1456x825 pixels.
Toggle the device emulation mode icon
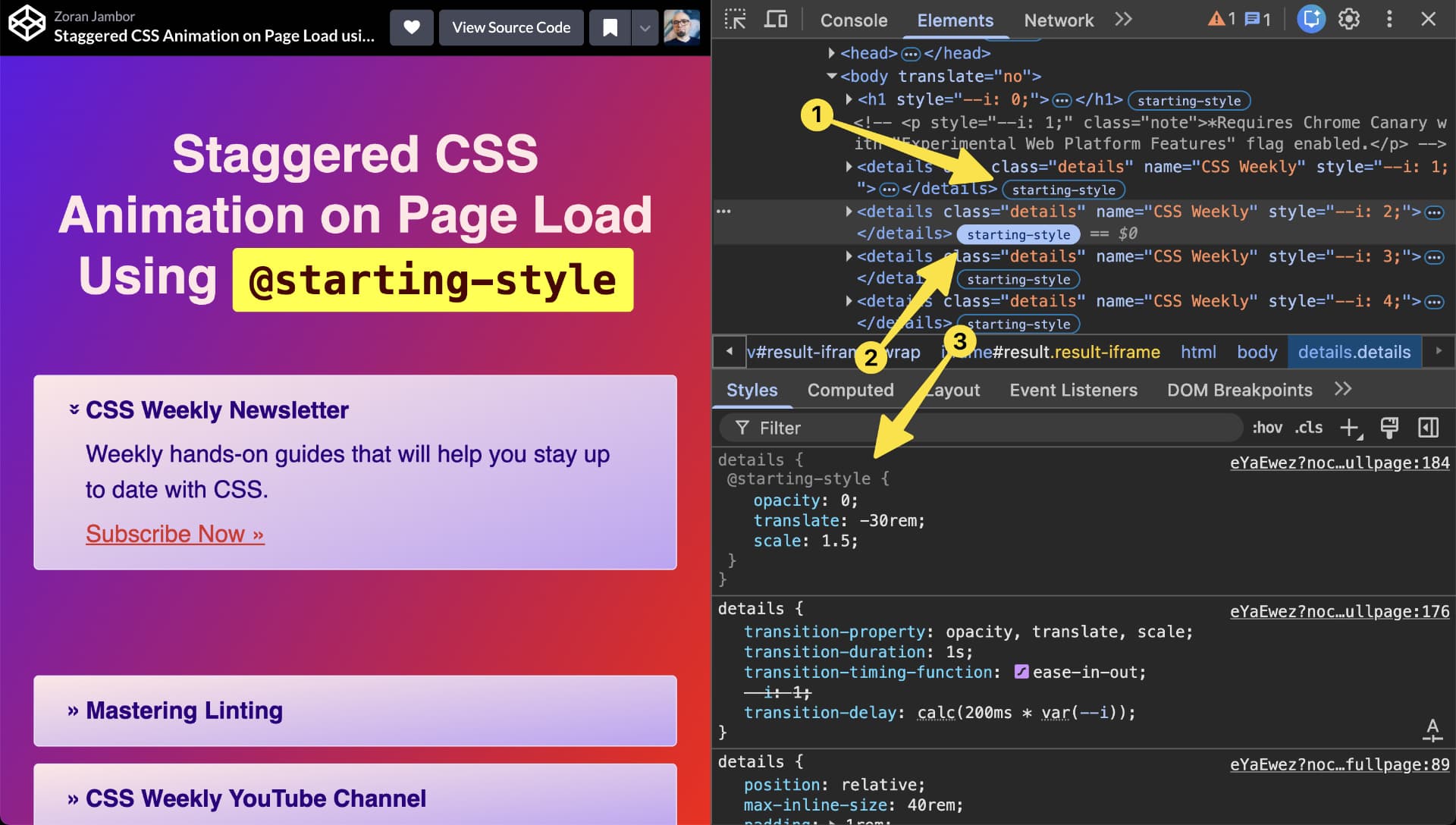coord(775,20)
